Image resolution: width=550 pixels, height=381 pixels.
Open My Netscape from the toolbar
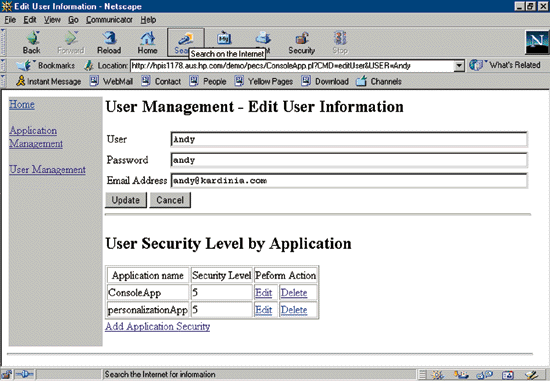[x=224, y=39]
